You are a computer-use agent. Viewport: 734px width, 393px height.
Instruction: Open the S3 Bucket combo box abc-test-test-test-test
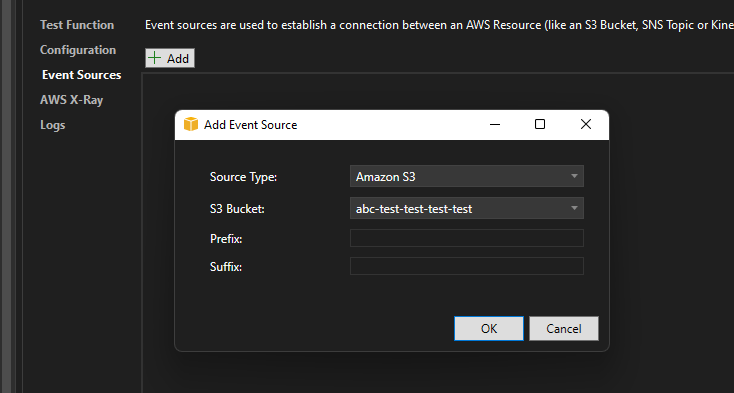coord(467,208)
